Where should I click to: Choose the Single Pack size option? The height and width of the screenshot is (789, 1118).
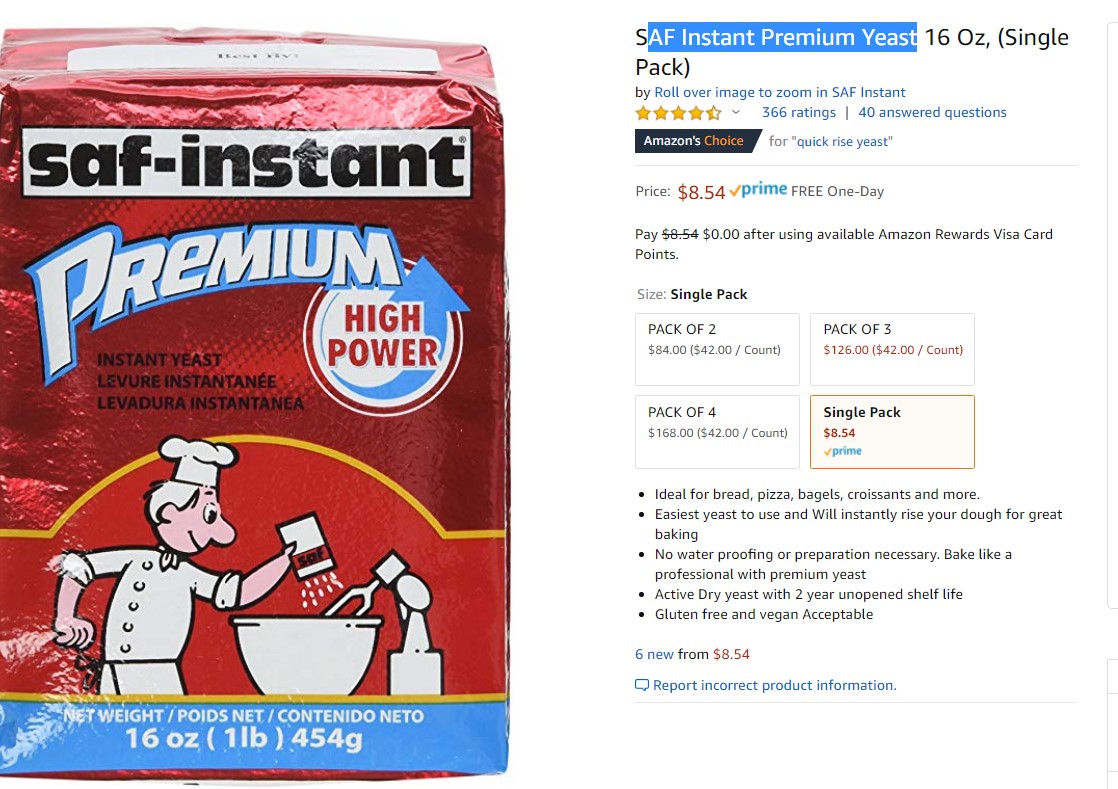pos(892,432)
